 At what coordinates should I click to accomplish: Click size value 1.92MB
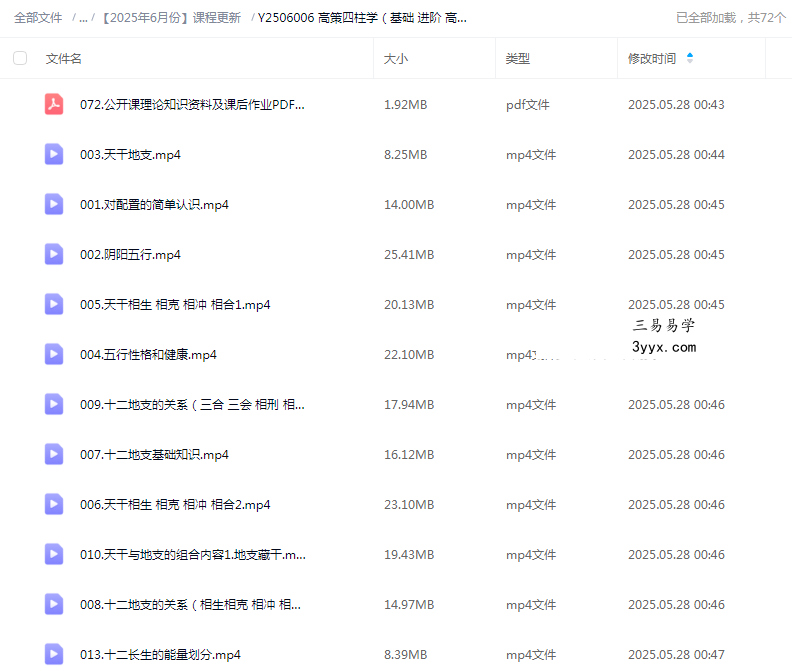[406, 105]
